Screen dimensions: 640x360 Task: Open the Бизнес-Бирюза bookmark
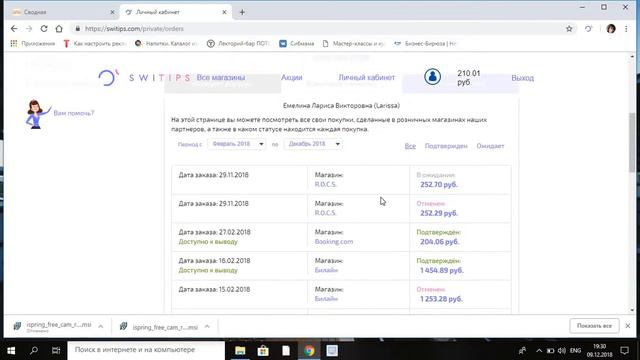425,43
